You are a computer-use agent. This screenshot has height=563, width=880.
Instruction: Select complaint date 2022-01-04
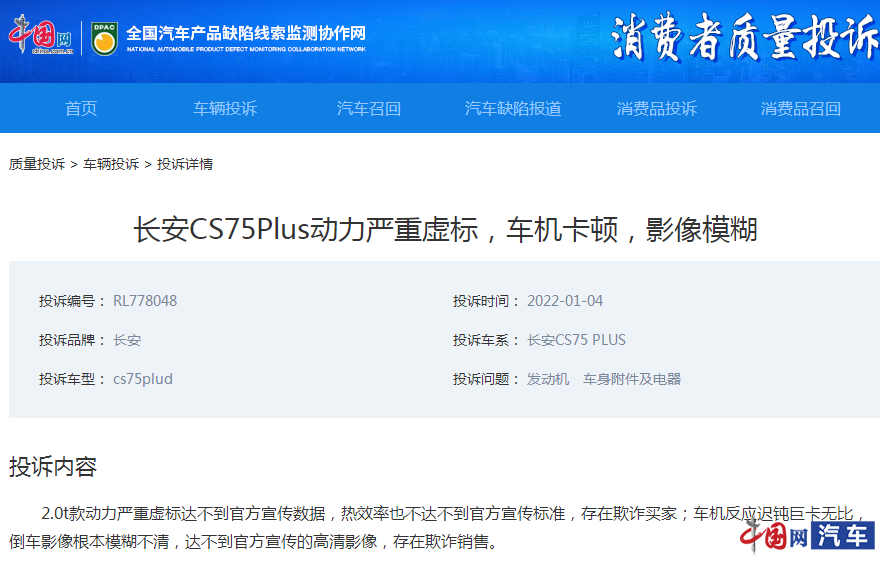pos(565,301)
